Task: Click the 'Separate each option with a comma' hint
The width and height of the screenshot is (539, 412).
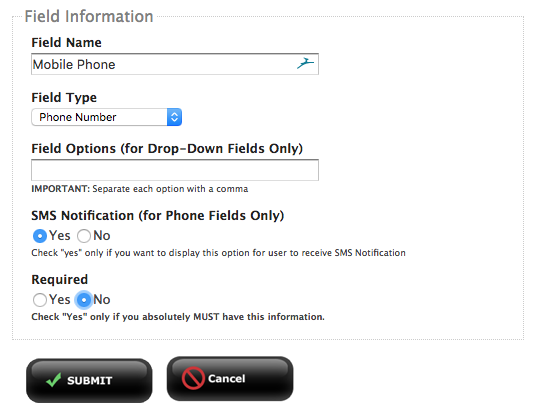Action: pyautogui.click(x=170, y=189)
